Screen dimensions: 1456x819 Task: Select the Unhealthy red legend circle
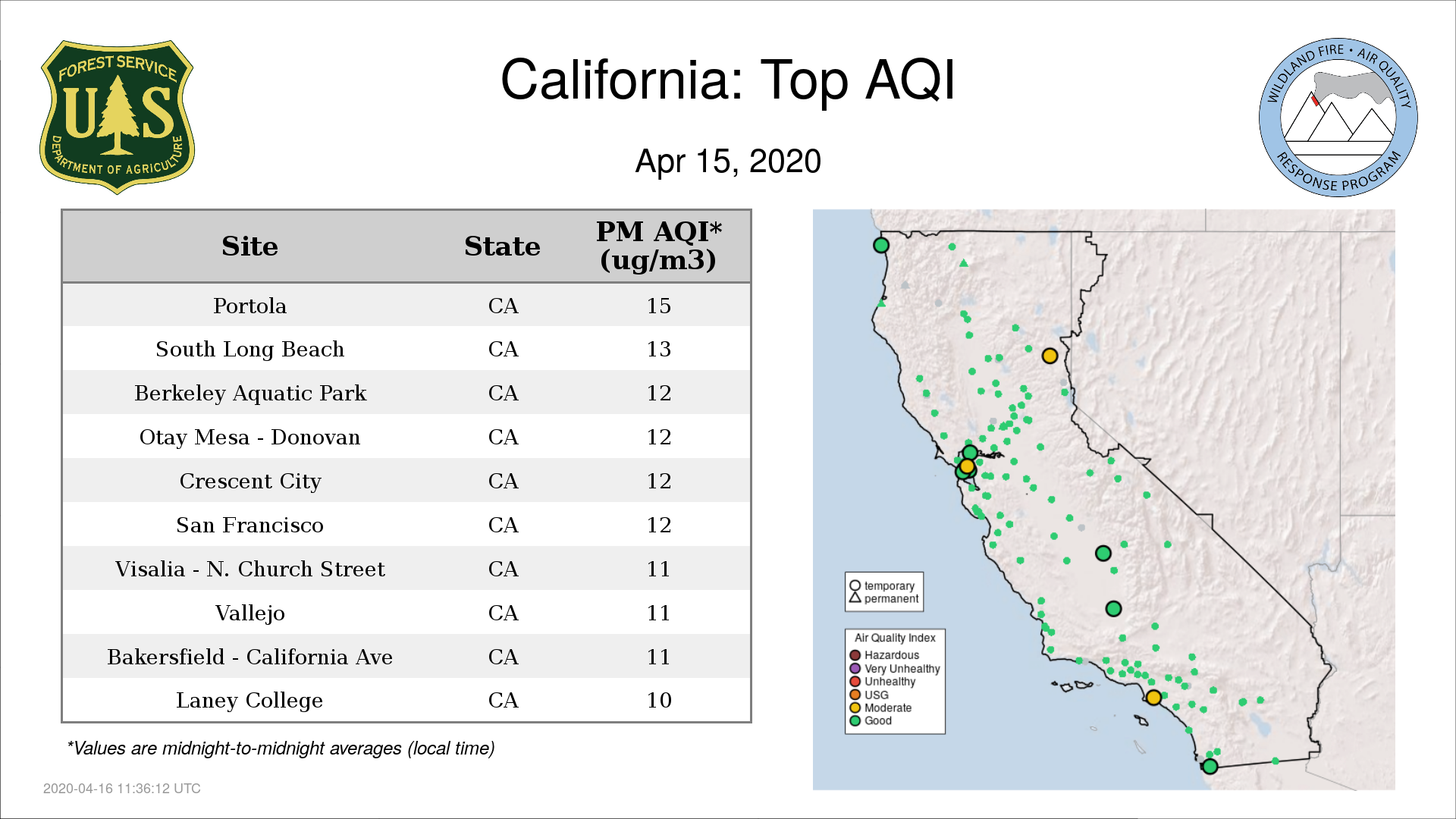[x=855, y=682]
